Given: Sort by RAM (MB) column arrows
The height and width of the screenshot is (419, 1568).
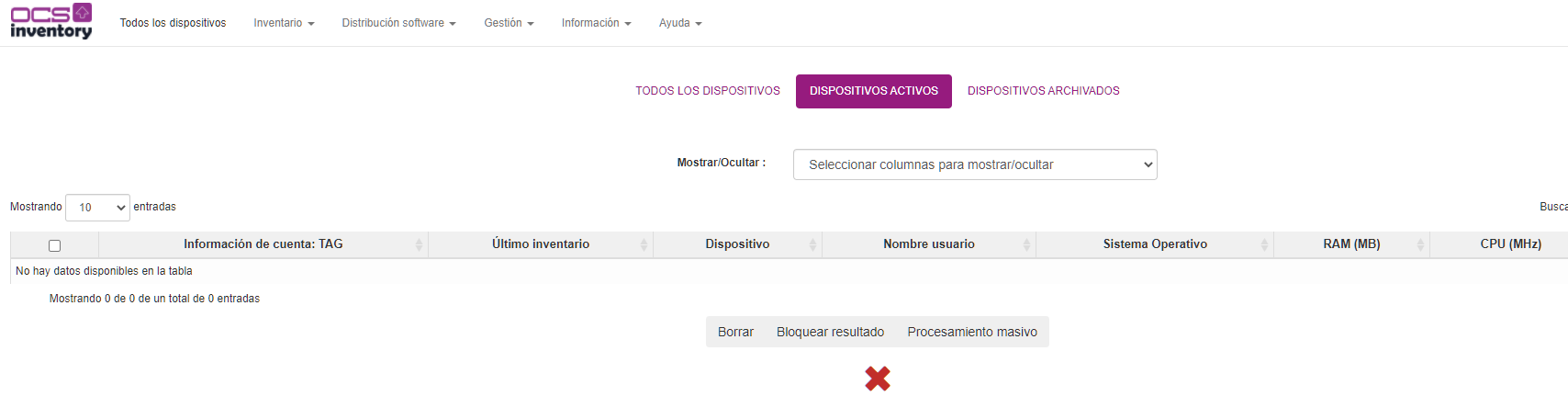Looking at the screenshot, I should [x=1420, y=244].
